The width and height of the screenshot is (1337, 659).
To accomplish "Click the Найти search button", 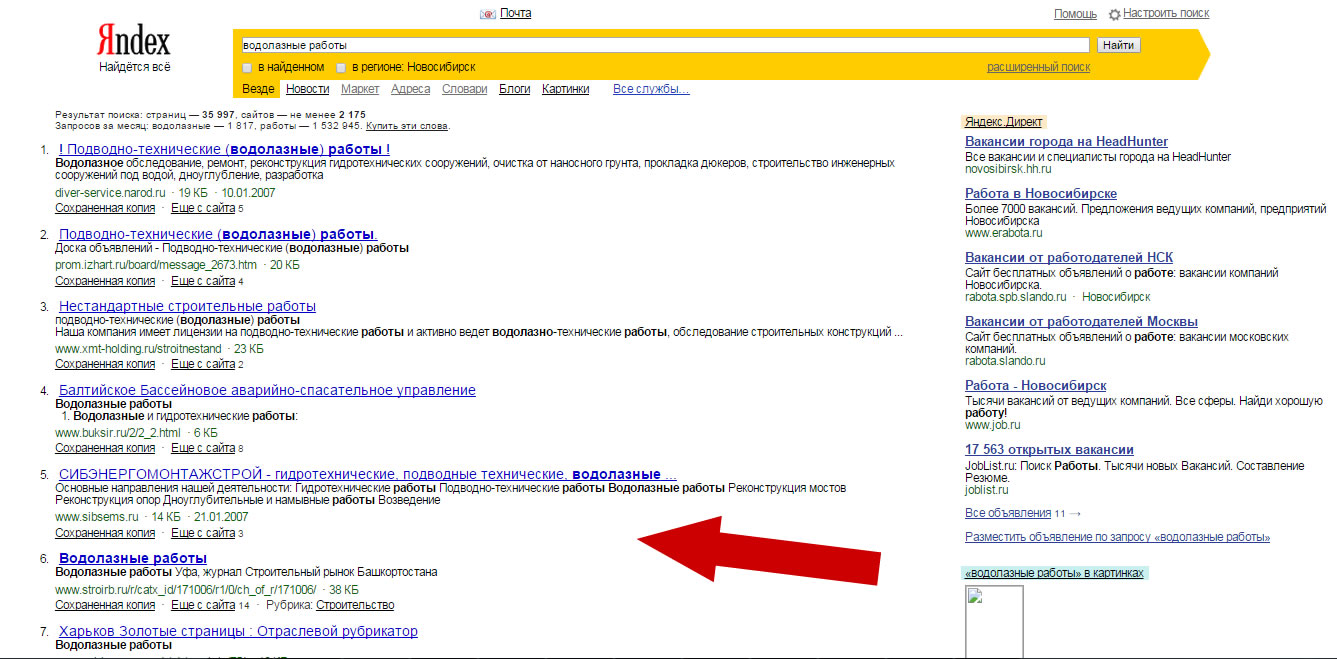I will point(1118,45).
